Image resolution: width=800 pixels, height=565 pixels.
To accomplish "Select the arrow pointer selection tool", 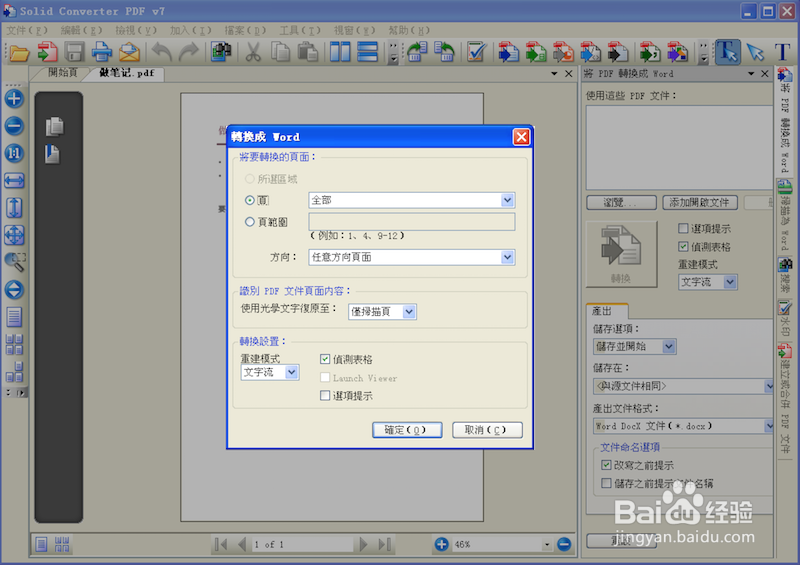I will pos(755,52).
